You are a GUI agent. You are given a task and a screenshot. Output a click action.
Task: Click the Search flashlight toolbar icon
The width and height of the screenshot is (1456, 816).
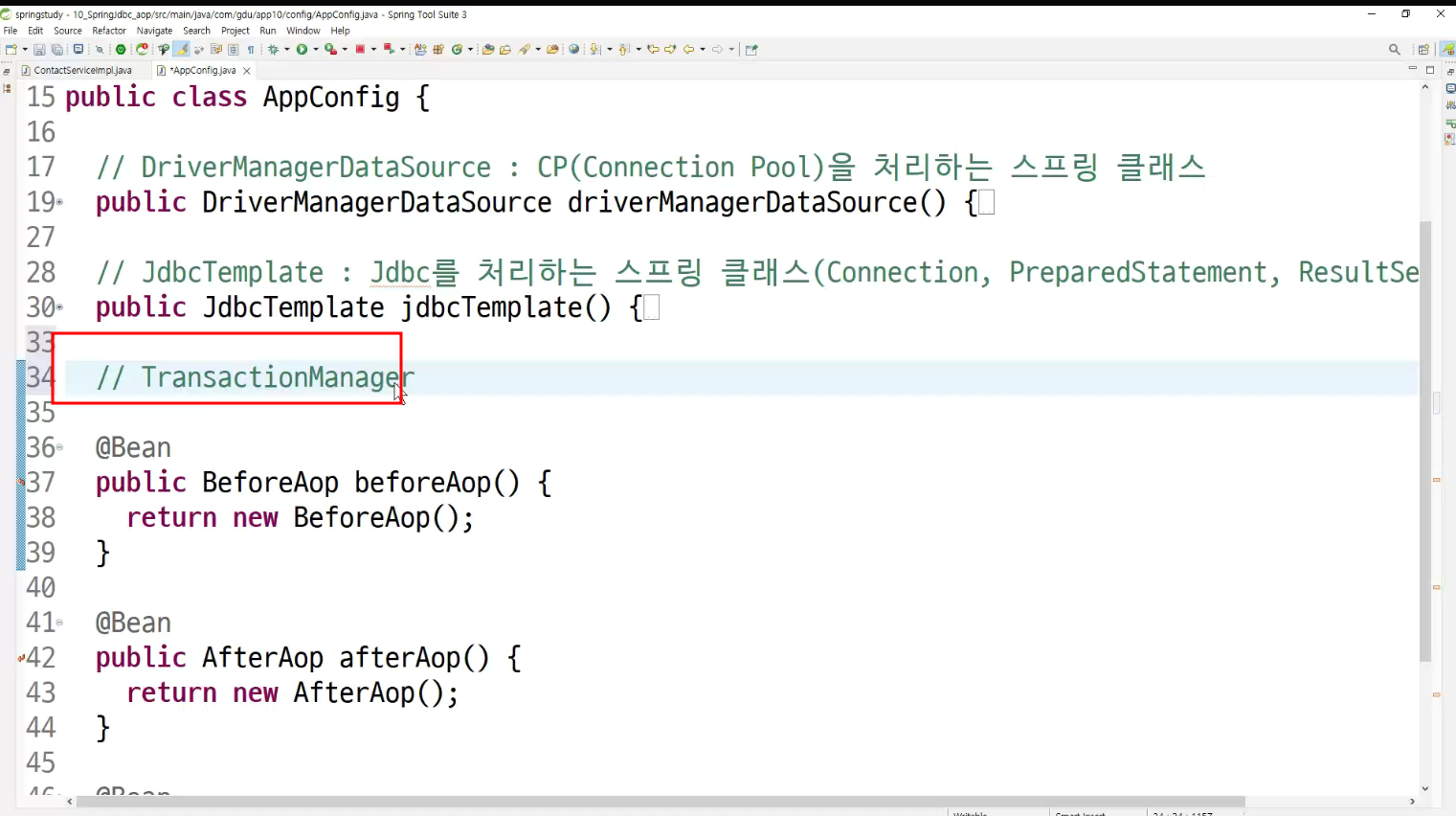pyautogui.click(x=524, y=49)
